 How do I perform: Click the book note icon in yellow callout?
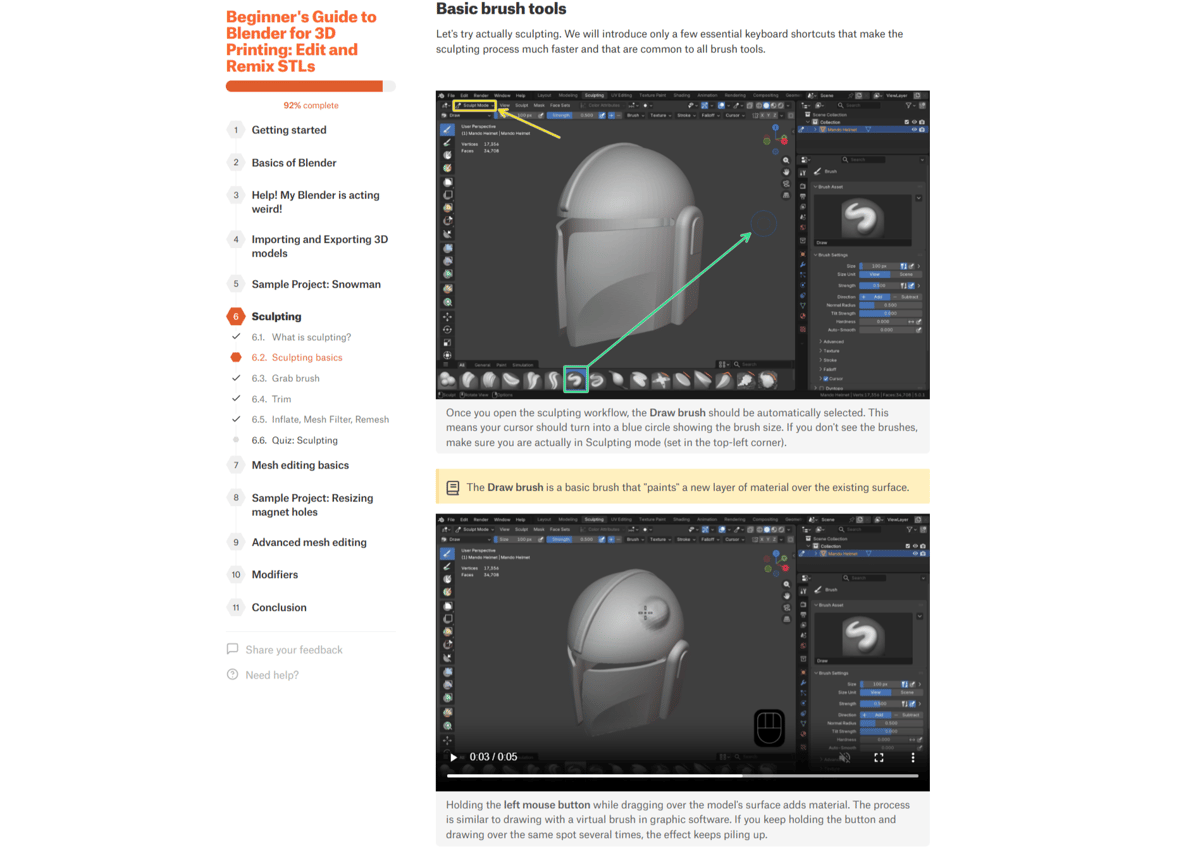click(453, 488)
